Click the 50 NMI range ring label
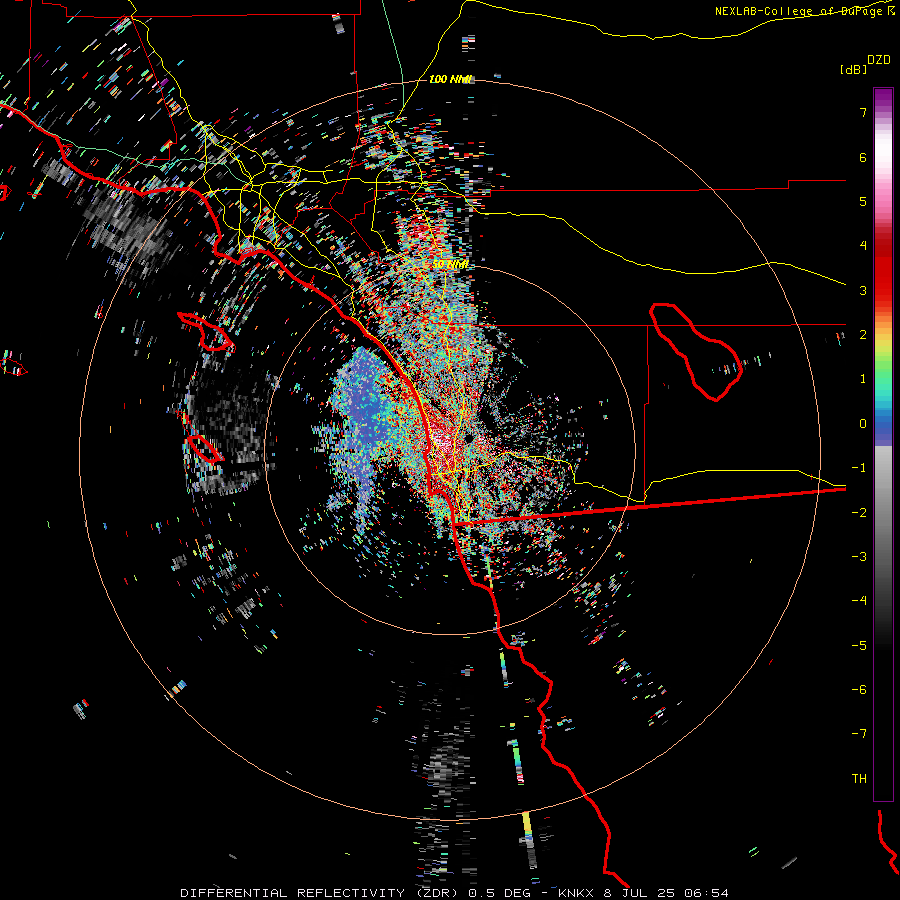Image resolution: width=900 pixels, height=900 pixels. (x=451, y=265)
